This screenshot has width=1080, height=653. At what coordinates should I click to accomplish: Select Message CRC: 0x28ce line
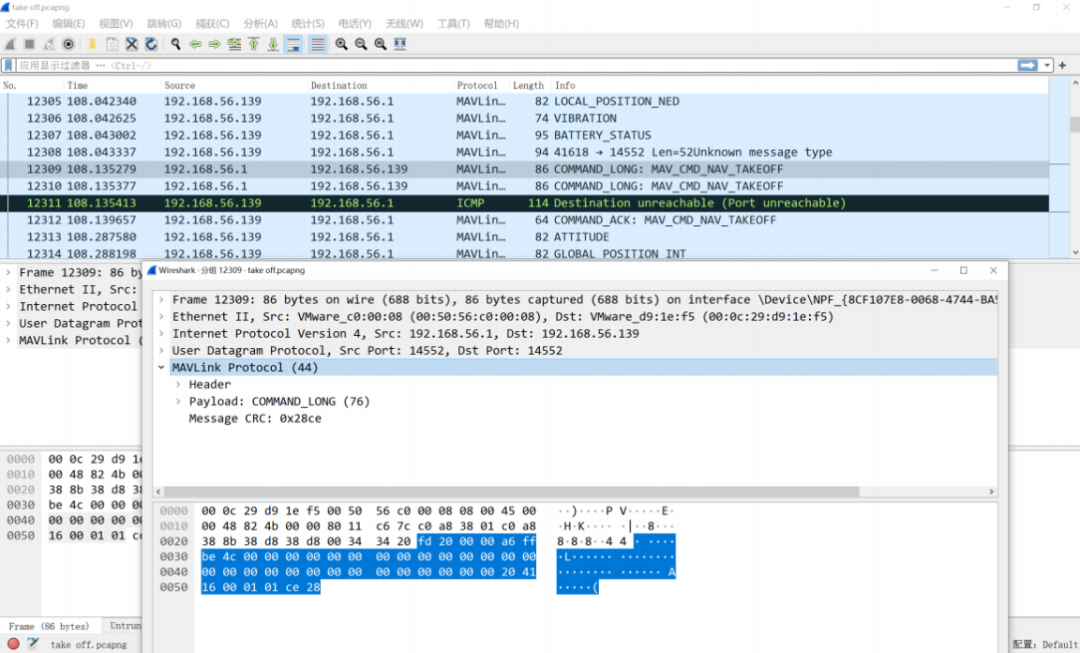(x=255, y=419)
